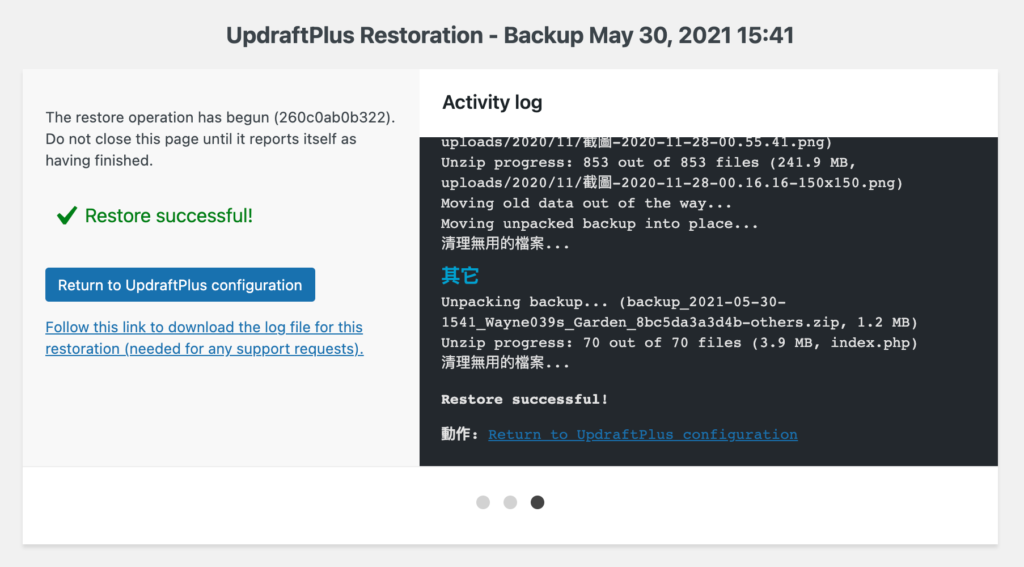
Task: Click the restore operation has begun message
Action: [220, 138]
